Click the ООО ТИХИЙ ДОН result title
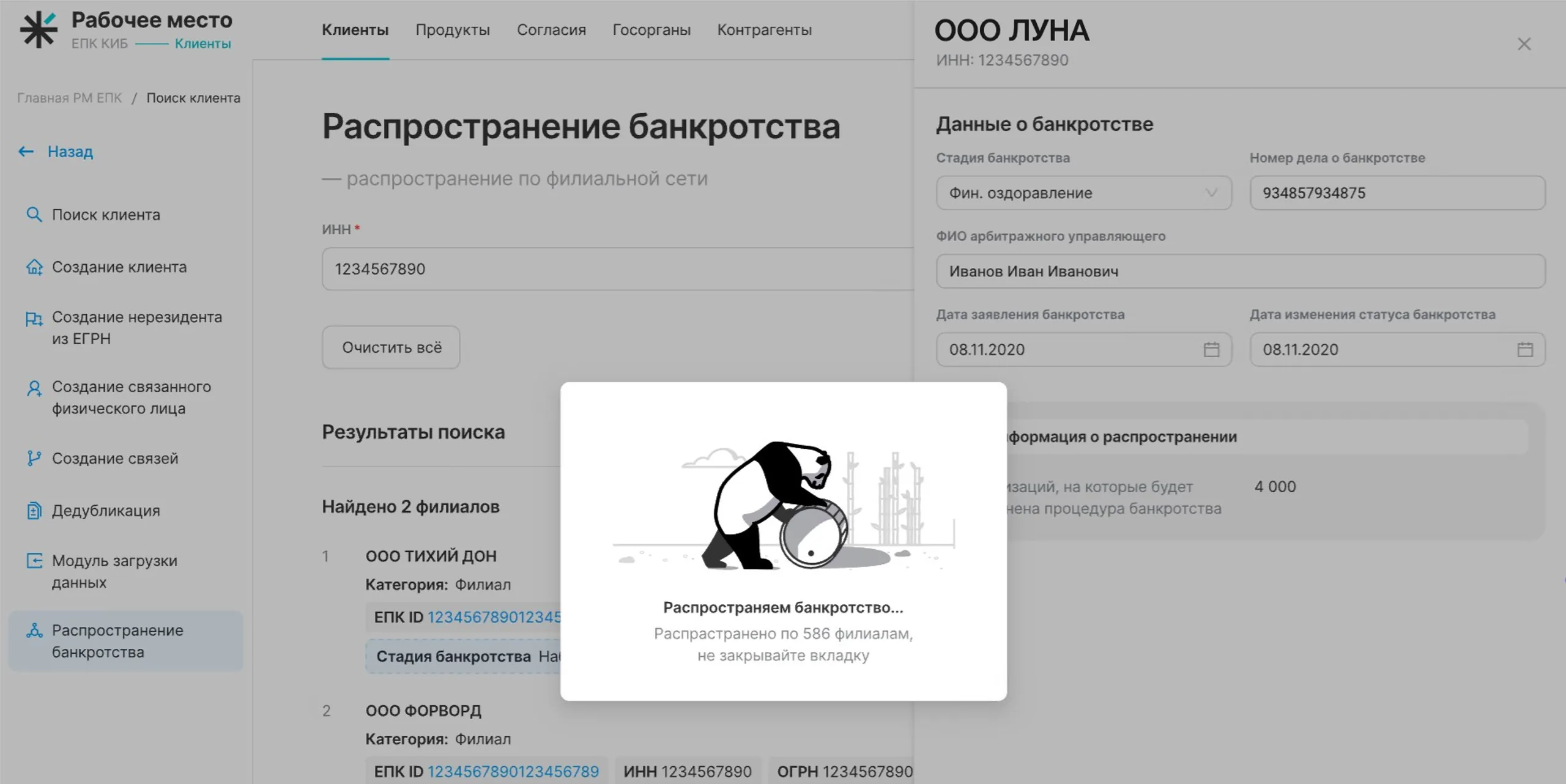1566x784 pixels. pyautogui.click(x=431, y=556)
